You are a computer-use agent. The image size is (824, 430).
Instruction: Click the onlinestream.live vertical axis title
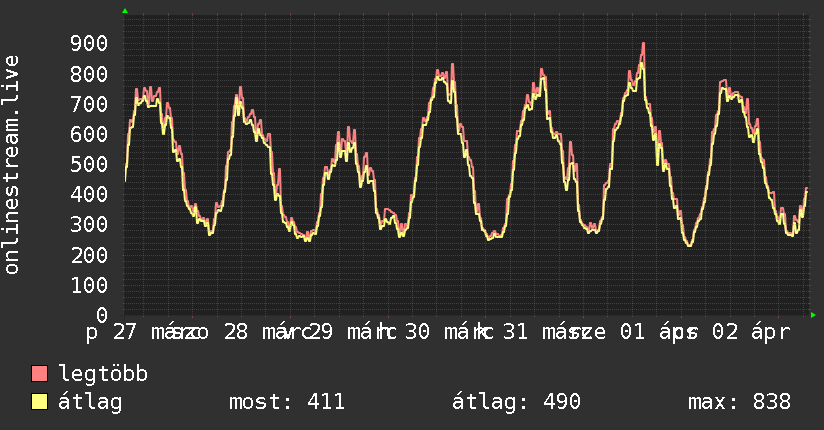11,165
